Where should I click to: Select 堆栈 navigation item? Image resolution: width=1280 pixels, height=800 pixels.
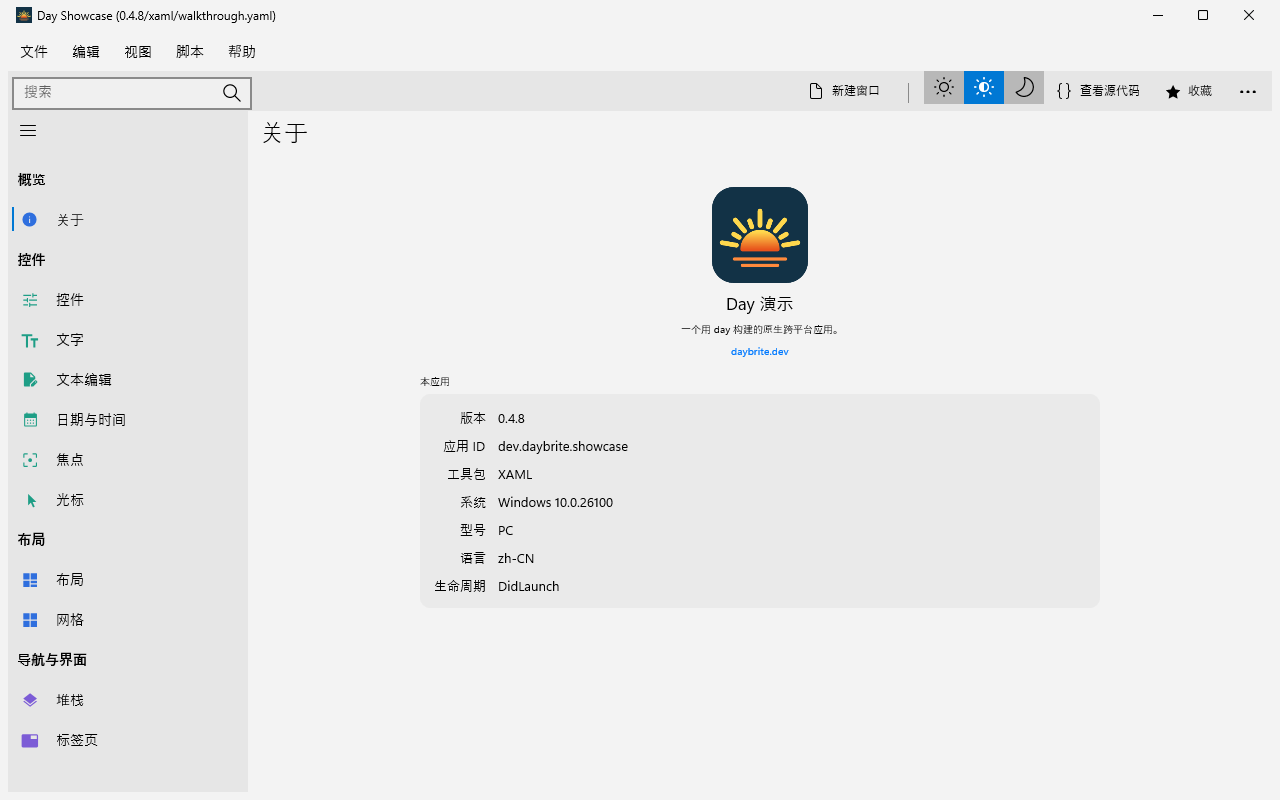(128, 700)
